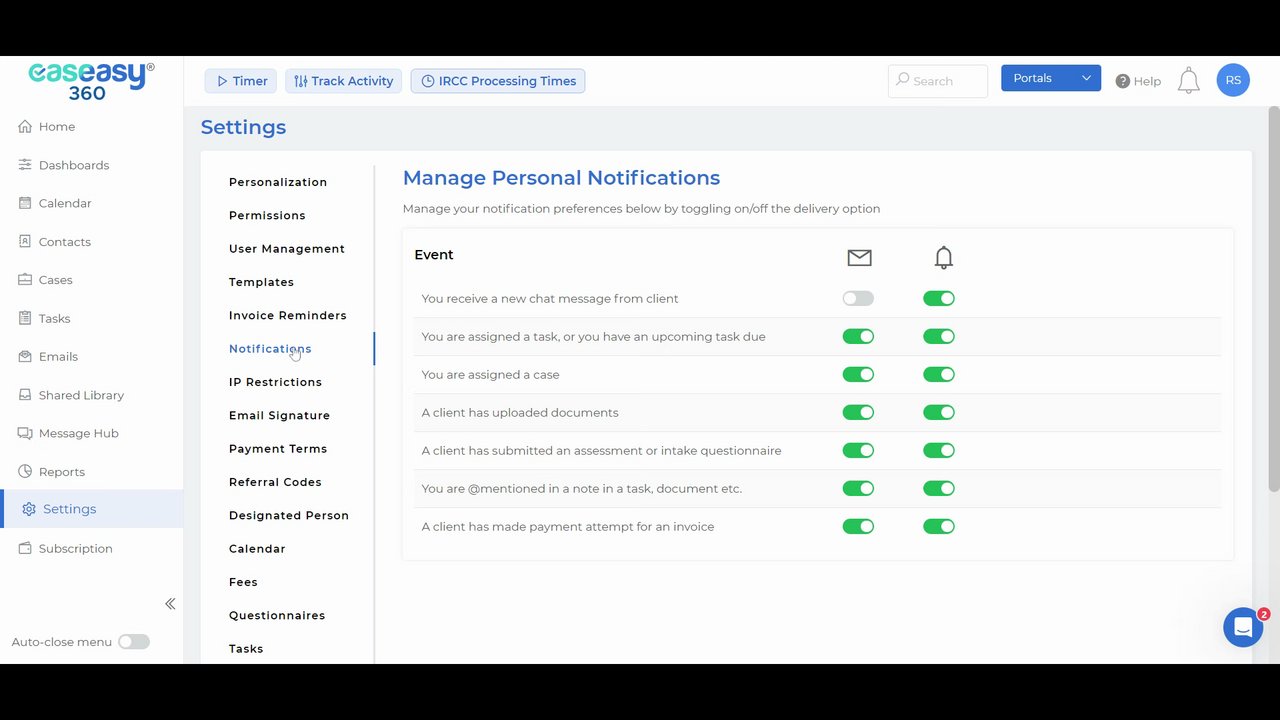Screen dimensions: 1280x720
Task: Select IP Restrictions settings tab
Action: (275, 382)
